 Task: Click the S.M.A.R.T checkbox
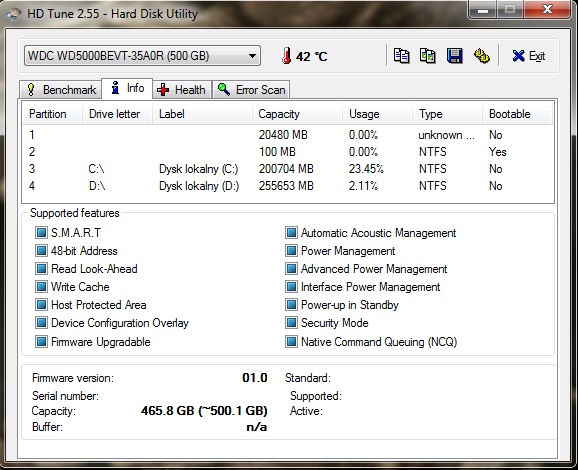point(41,233)
